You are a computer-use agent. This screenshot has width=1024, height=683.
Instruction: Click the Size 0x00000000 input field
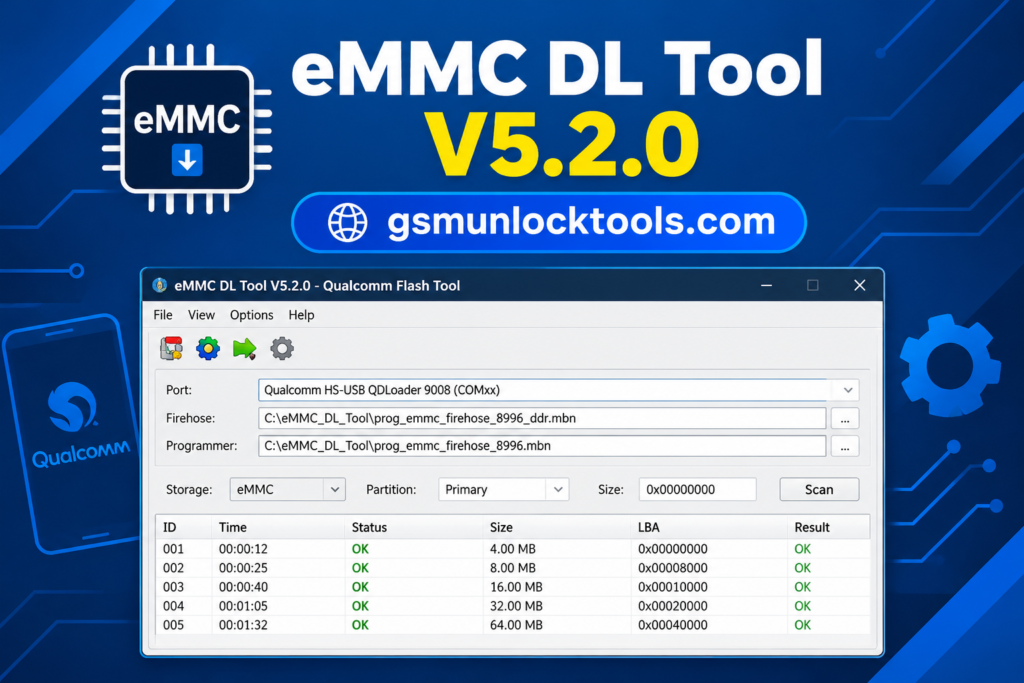click(x=697, y=489)
